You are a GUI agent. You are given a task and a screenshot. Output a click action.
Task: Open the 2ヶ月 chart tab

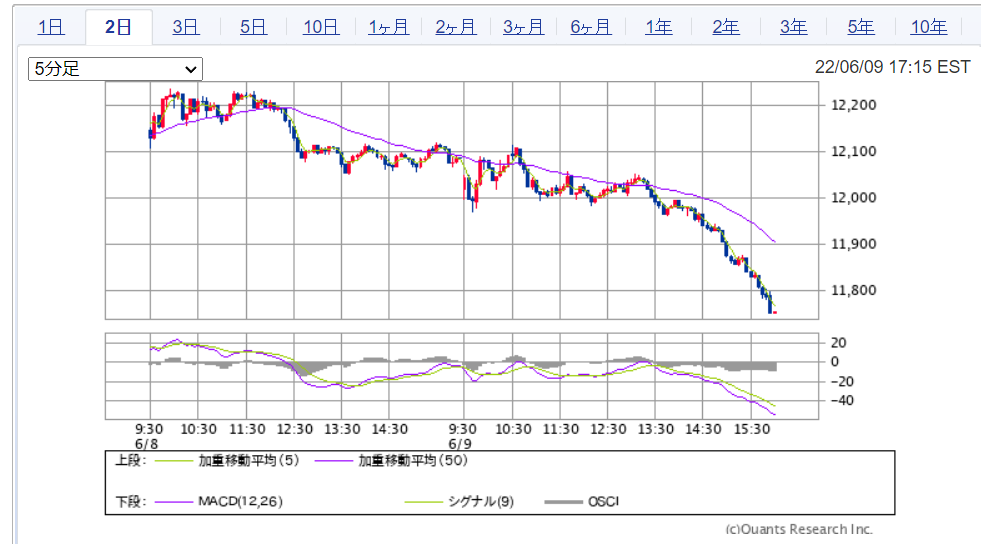coord(455,27)
